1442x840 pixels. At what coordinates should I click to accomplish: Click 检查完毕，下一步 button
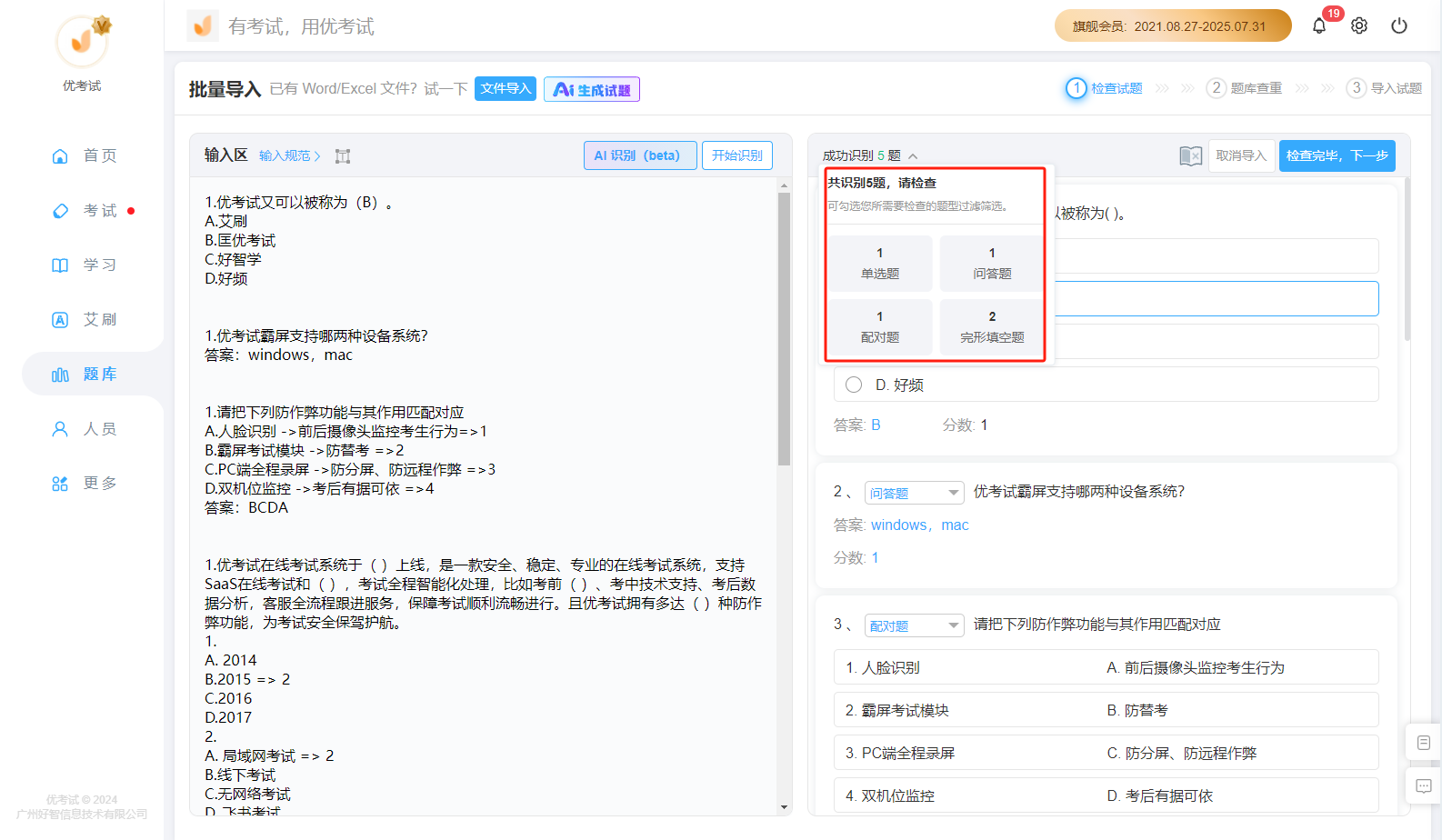(x=1337, y=155)
